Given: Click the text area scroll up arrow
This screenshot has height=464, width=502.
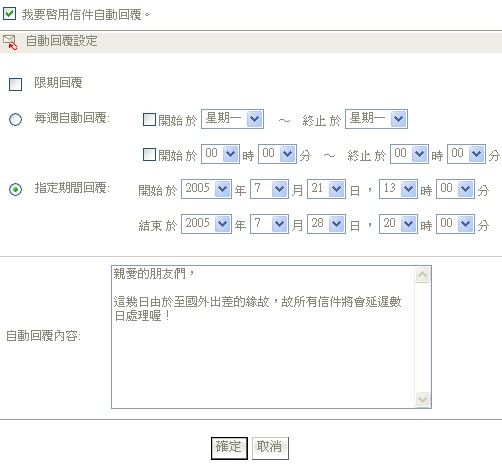Looking at the screenshot, I should pos(423,275).
